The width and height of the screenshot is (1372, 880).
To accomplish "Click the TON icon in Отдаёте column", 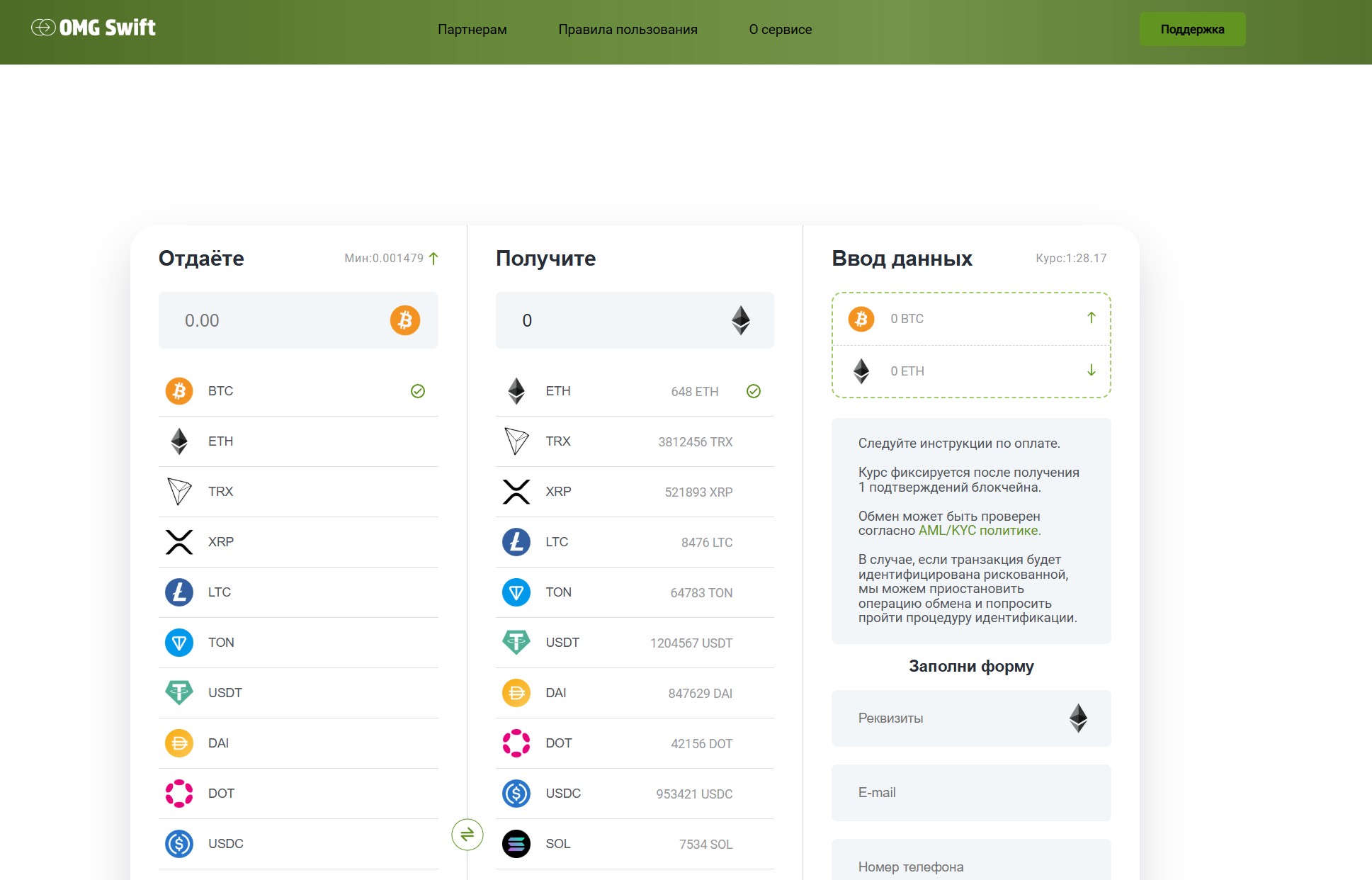I will tap(179, 642).
